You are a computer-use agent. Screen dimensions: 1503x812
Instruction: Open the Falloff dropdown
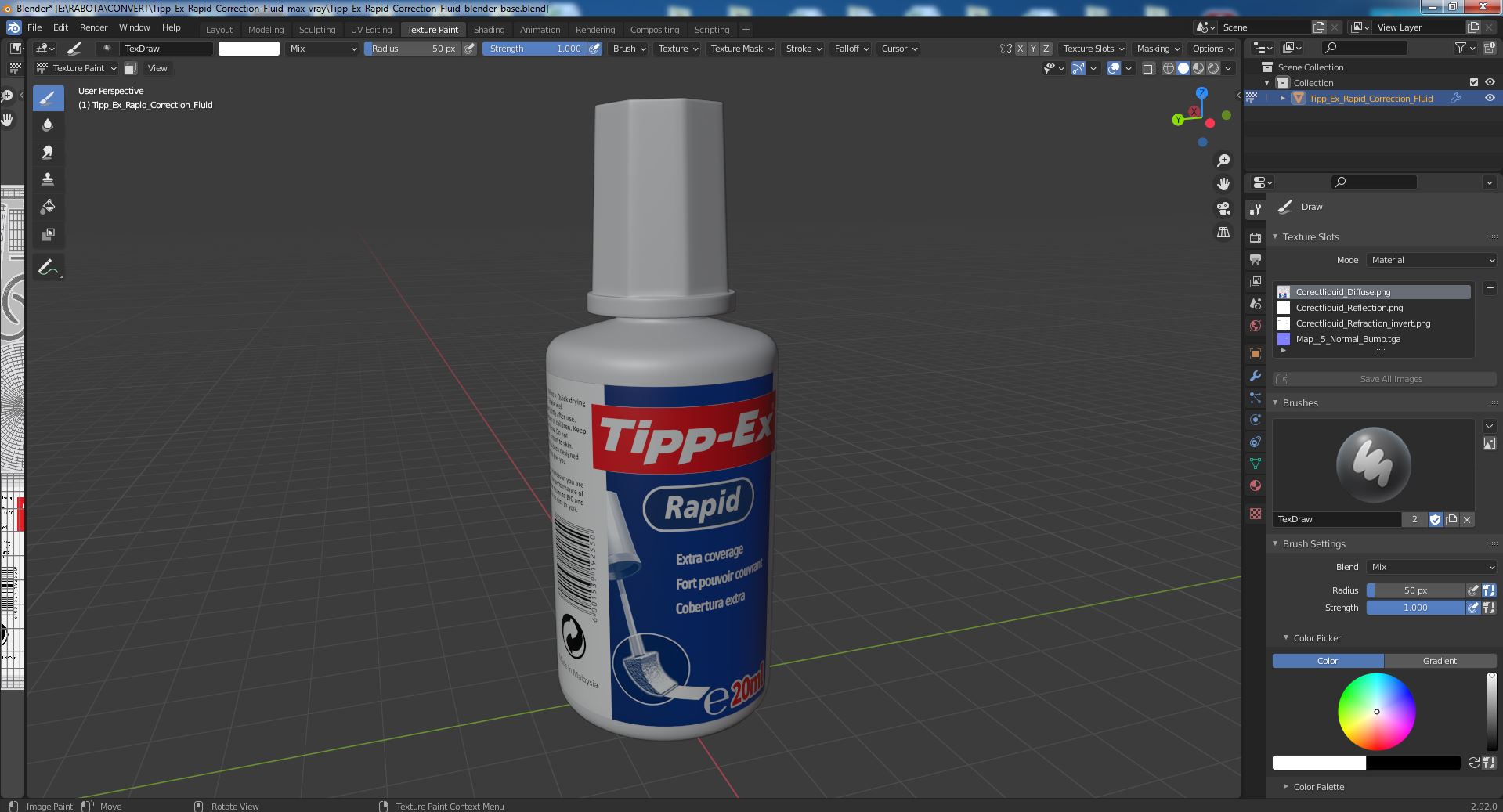(x=851, y=49)
